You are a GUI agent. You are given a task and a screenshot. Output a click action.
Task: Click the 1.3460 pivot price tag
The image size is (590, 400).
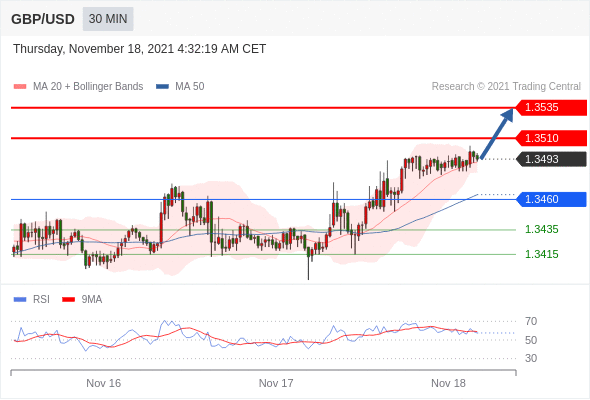[x=551, y=199]
